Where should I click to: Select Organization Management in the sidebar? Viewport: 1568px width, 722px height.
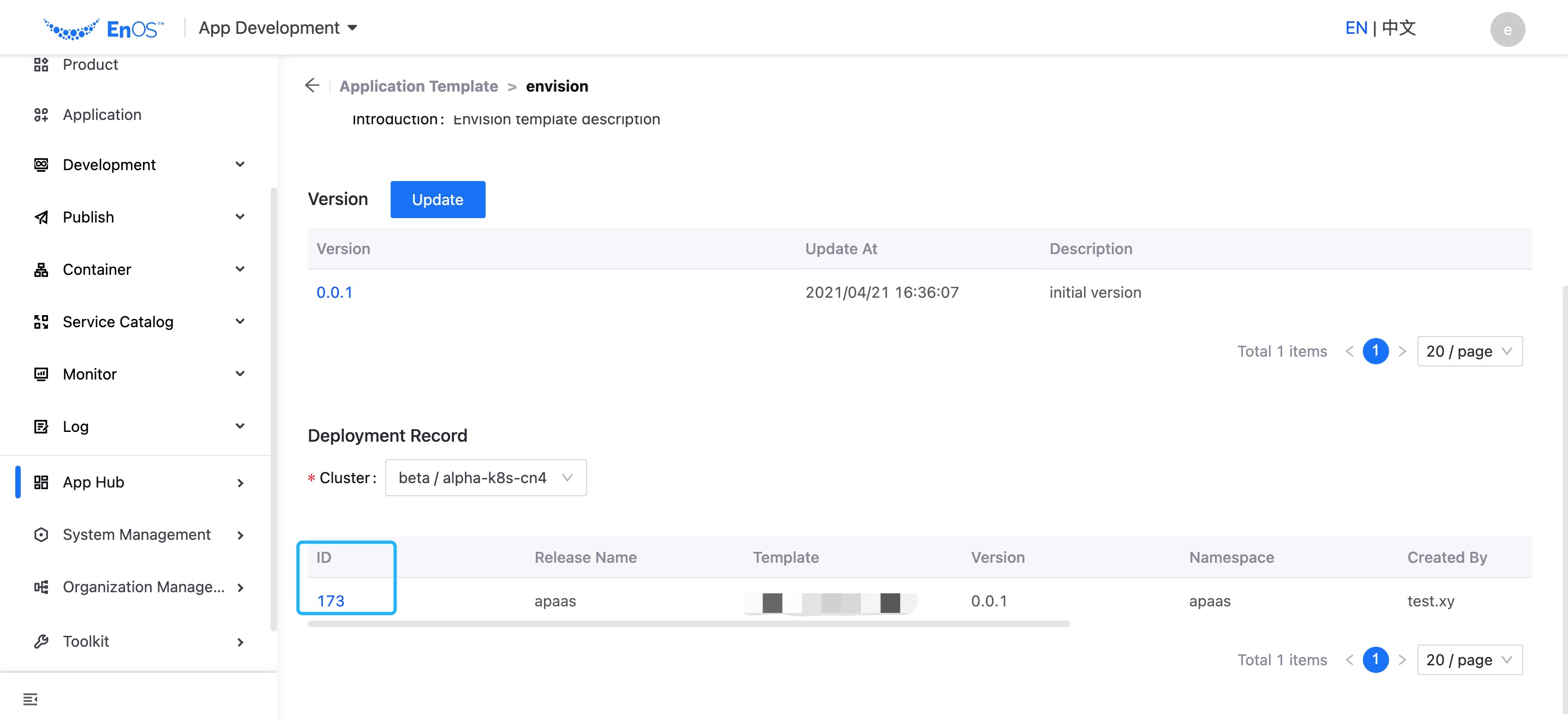click(x=143, y=587)
